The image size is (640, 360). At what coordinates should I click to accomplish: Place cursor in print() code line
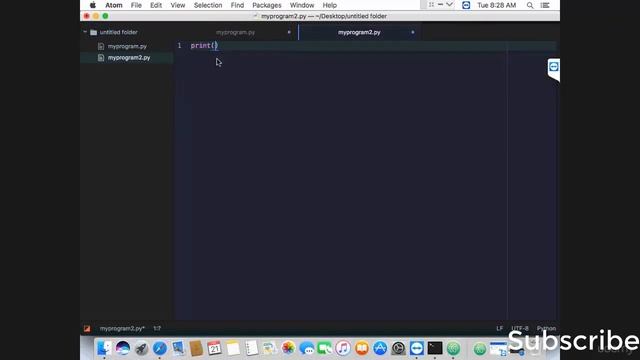click(204, 45)
